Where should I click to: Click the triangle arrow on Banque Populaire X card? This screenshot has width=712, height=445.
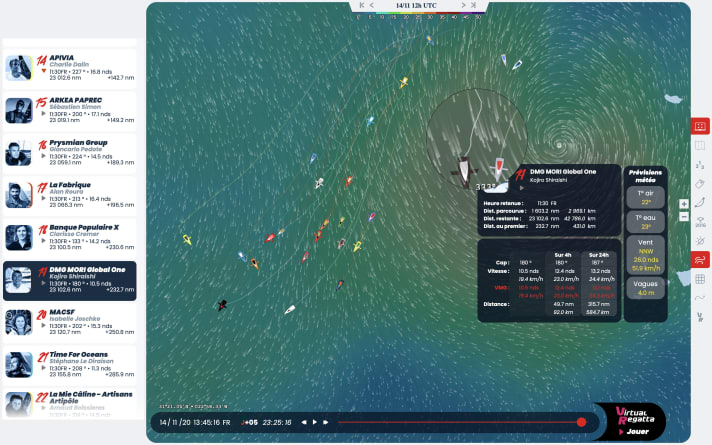pyautogui.click(x=44, y=241)
